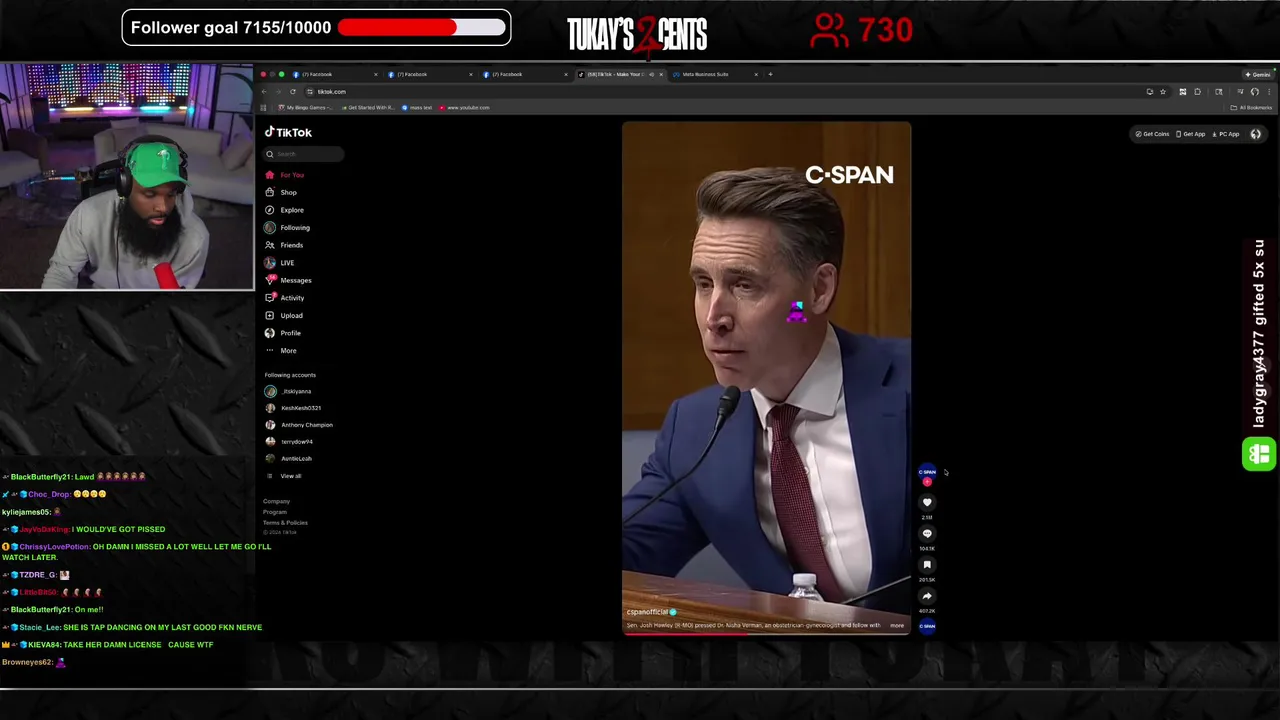
Task: Expand Program footer section
Action: [x=274, y=512]
